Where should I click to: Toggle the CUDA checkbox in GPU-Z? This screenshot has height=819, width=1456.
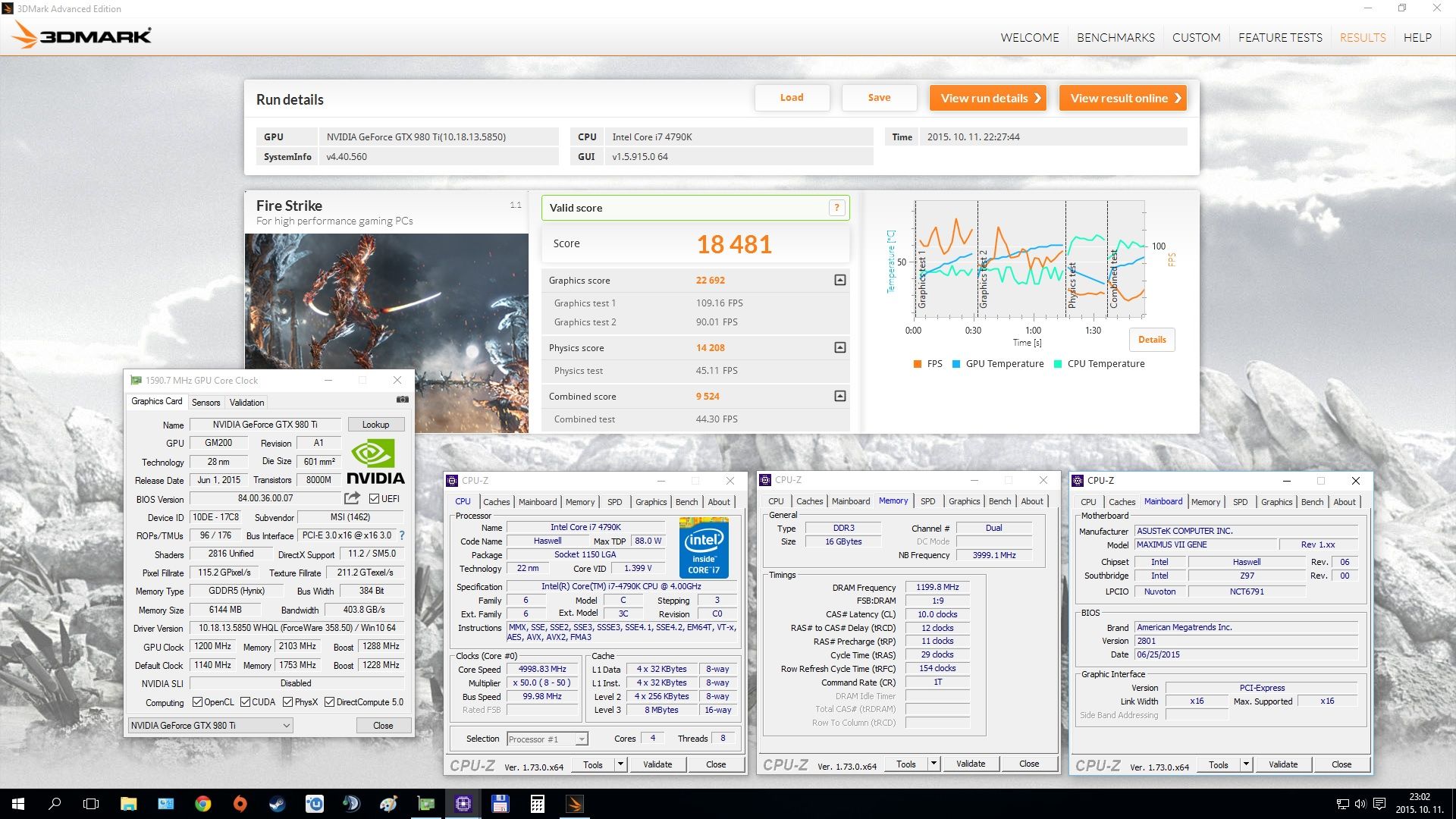tap(245, 702)
